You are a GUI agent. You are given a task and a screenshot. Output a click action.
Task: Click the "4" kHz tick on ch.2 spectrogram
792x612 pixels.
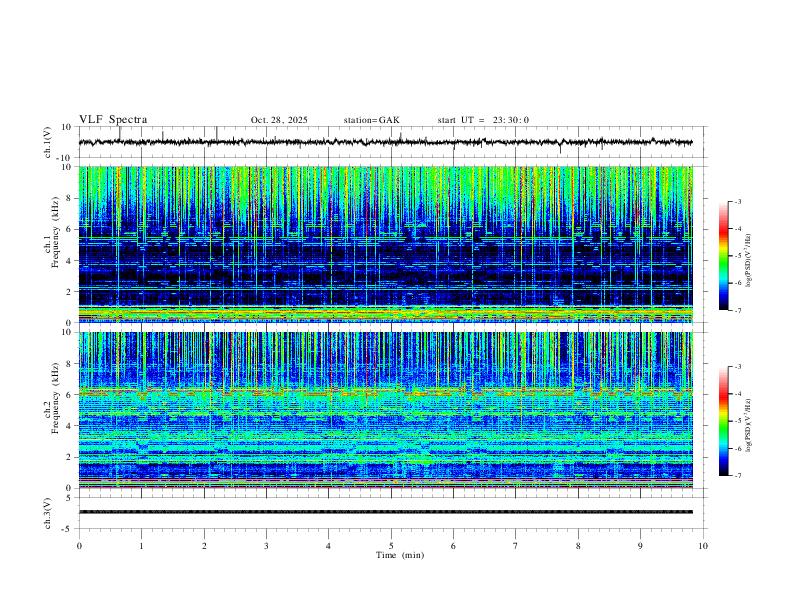tap(69, 426)
